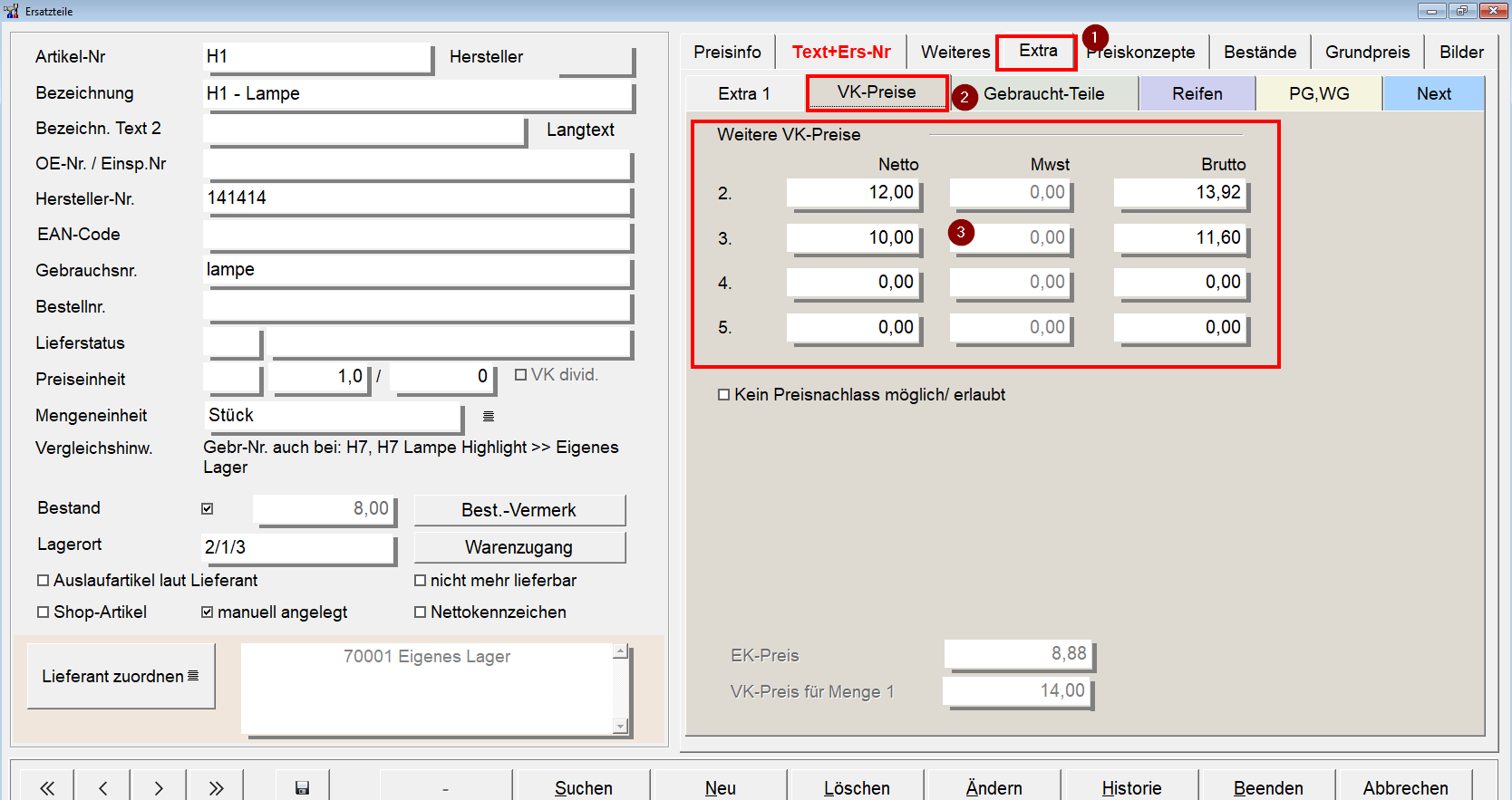Mark article as nicht mehr lieferbar
The image size is (1512, 800).
pyautogui.click(x=420, y=580)
